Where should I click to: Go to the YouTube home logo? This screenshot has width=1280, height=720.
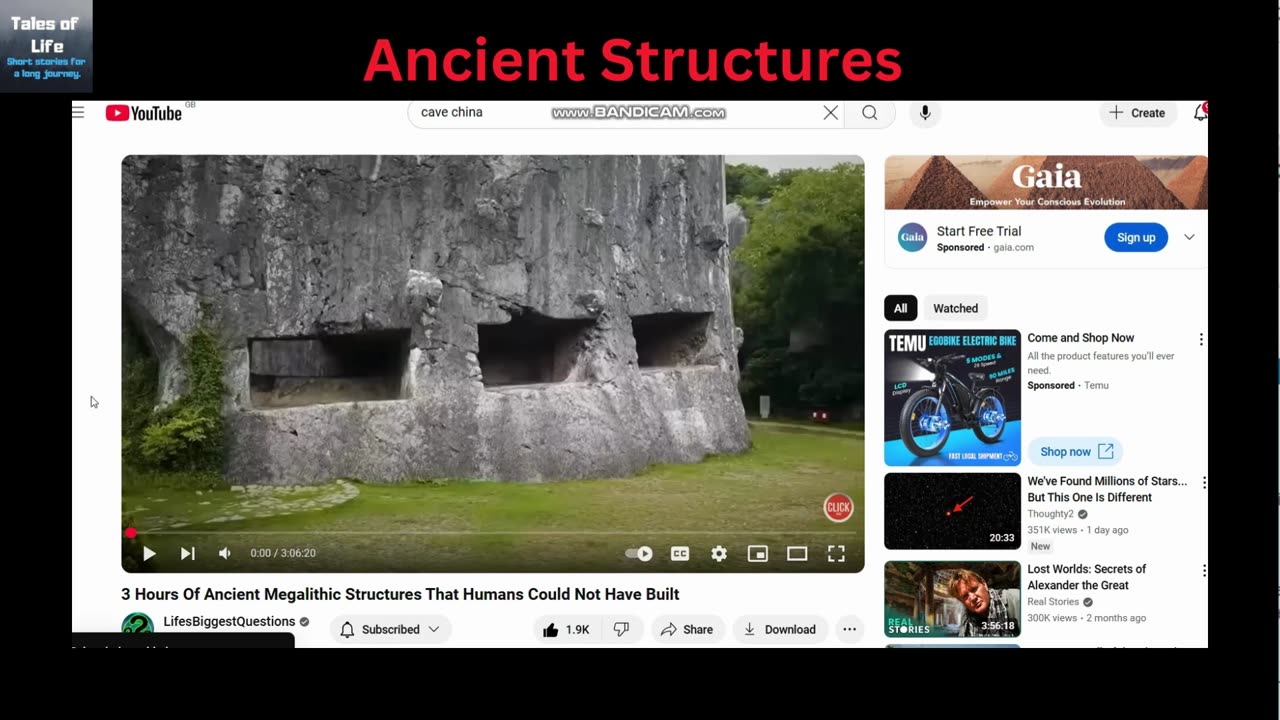point(145,113)
